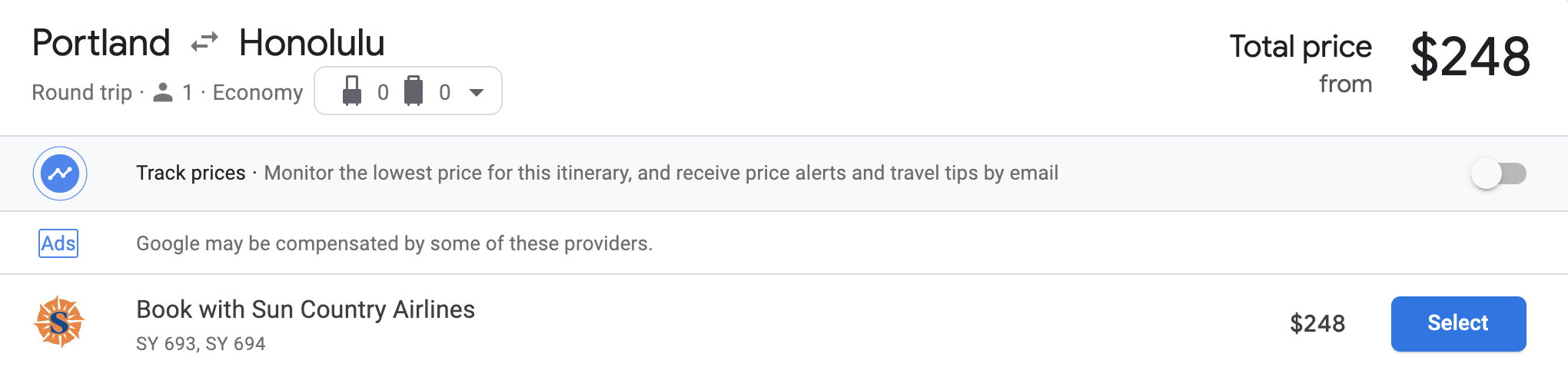Click the Sun Country Airlines logo

coord(59,322)
